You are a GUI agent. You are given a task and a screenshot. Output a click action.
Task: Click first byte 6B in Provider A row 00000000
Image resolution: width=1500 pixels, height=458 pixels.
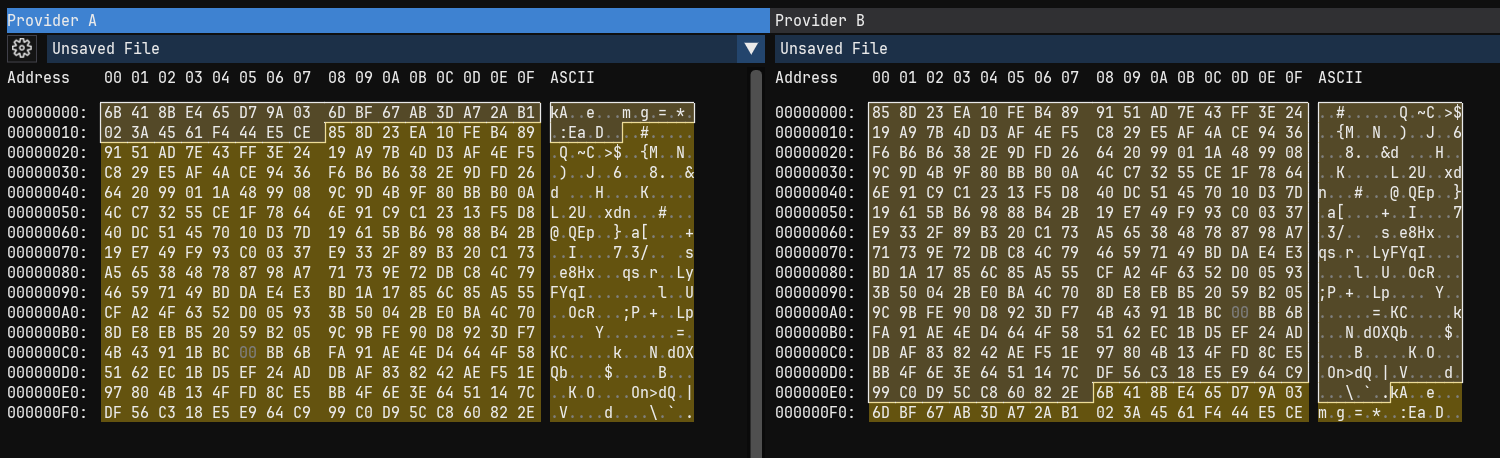pos(113,112)
